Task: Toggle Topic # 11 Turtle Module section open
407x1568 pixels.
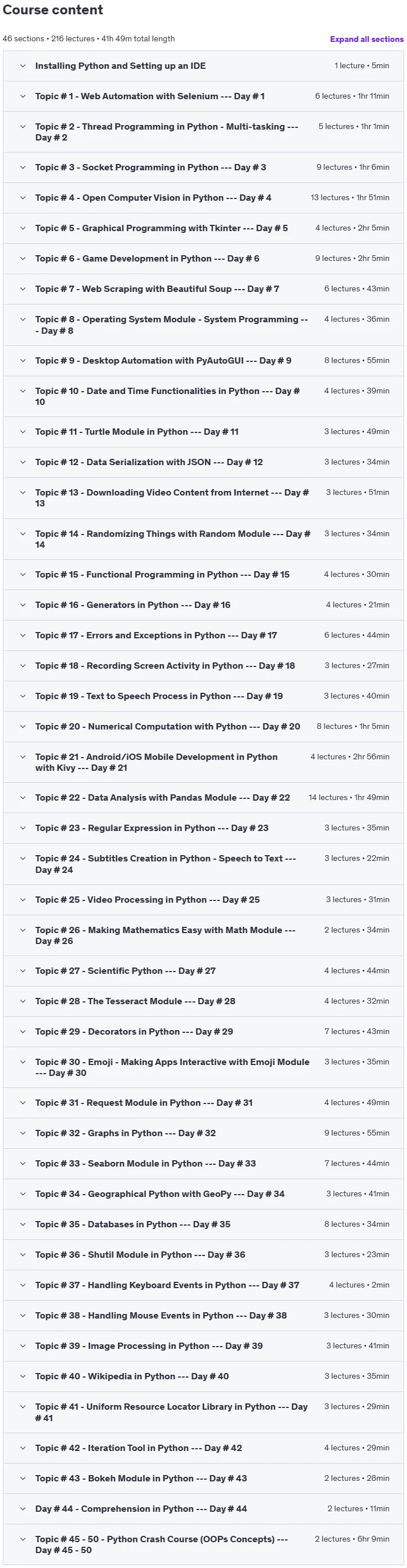Action: tap(203, 431)
